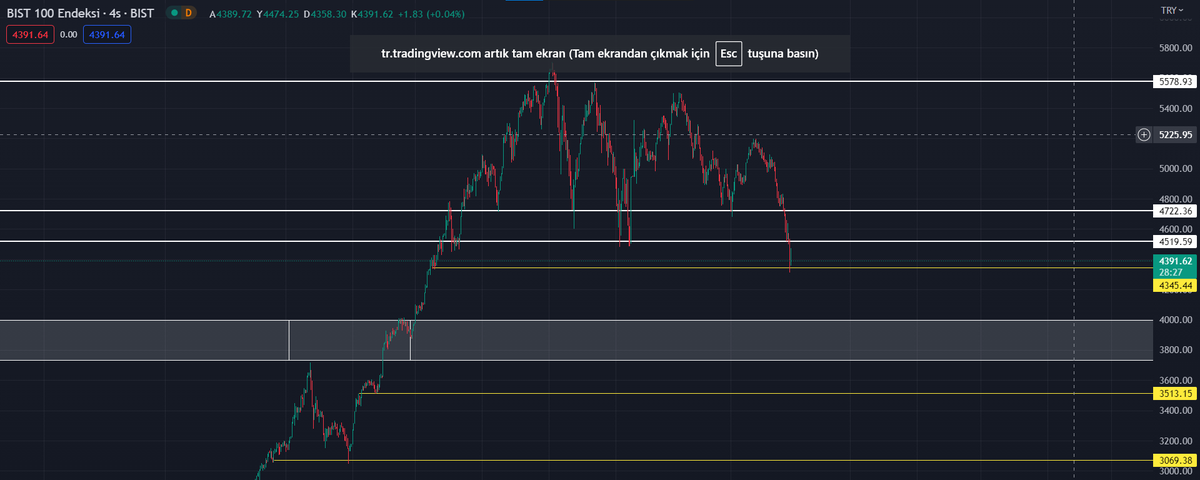Click the change value +1.83 (+0.04%)
1200x480 pixels.
(433, 14)
